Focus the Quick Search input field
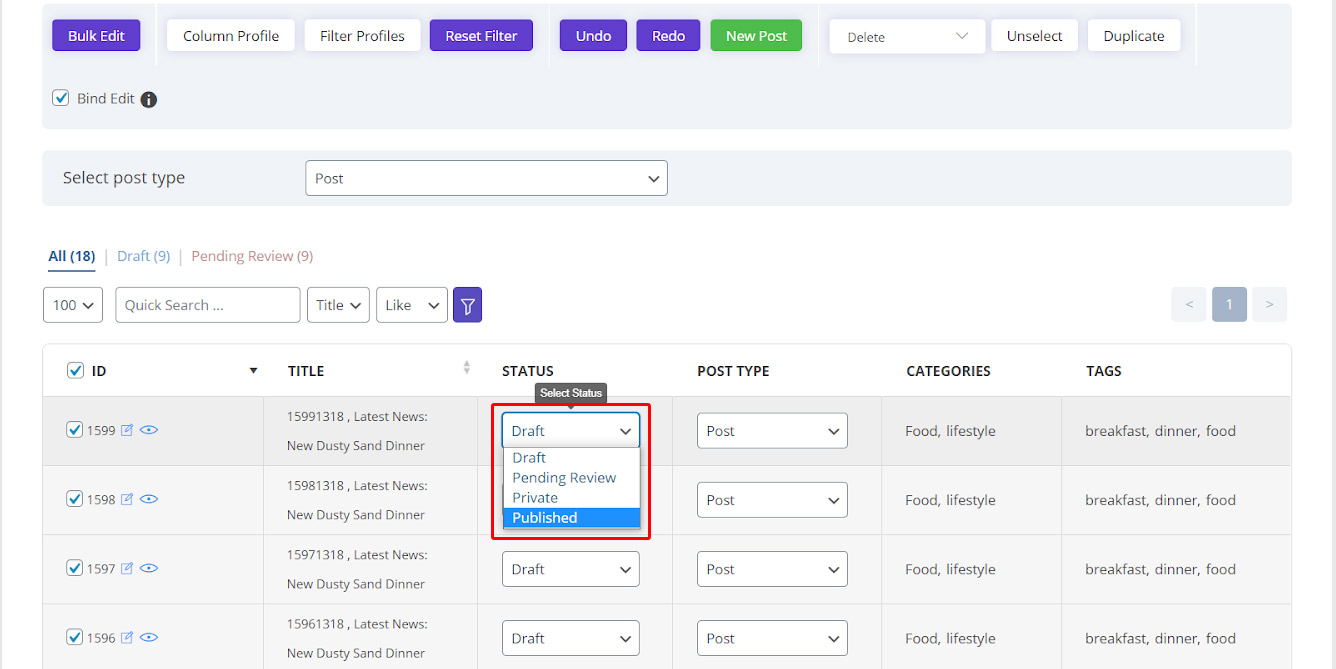The image size is (1336, 669). 208,305
